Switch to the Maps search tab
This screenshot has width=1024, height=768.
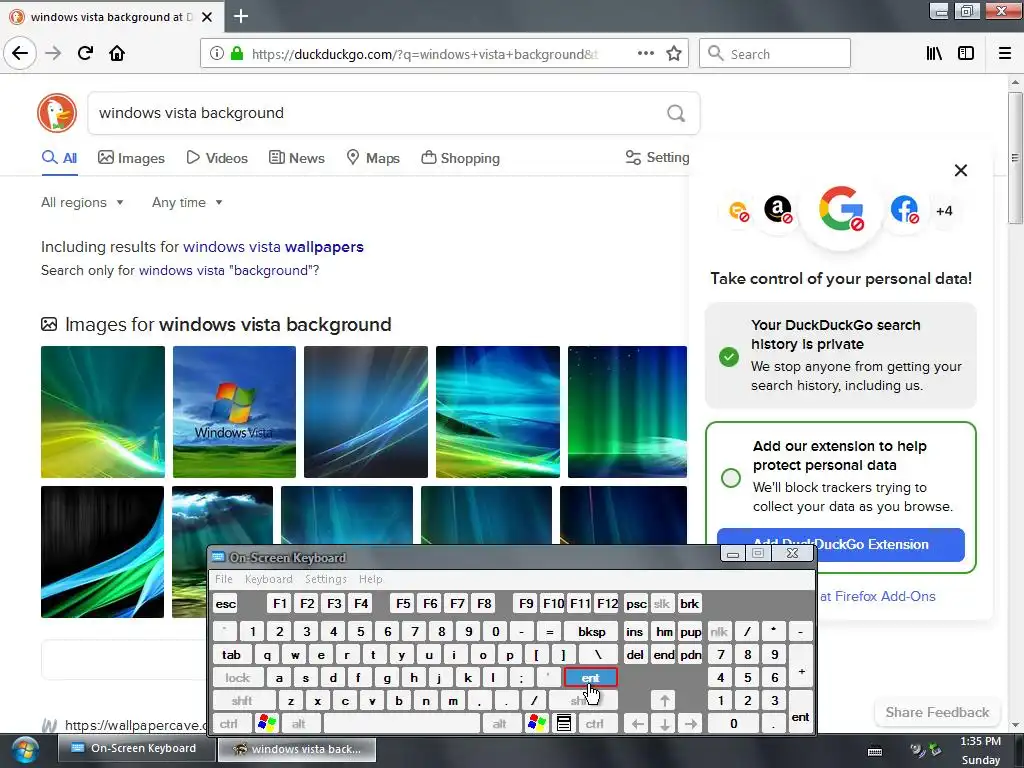coord(373,158)
